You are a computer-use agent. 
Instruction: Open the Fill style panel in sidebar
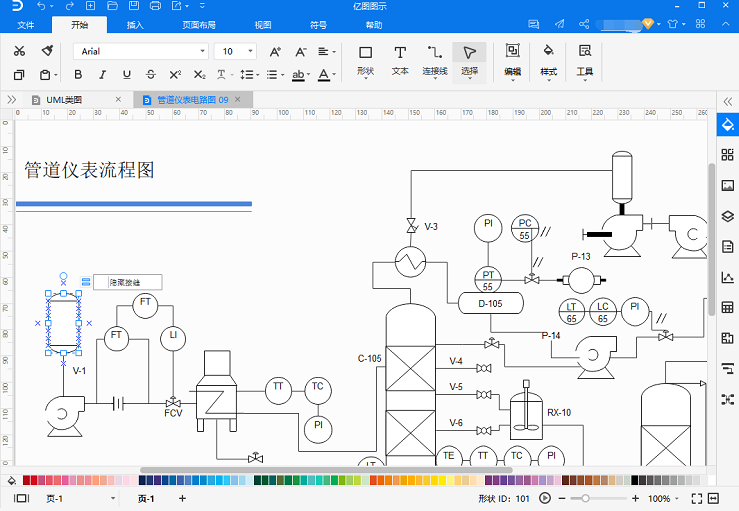728,125
